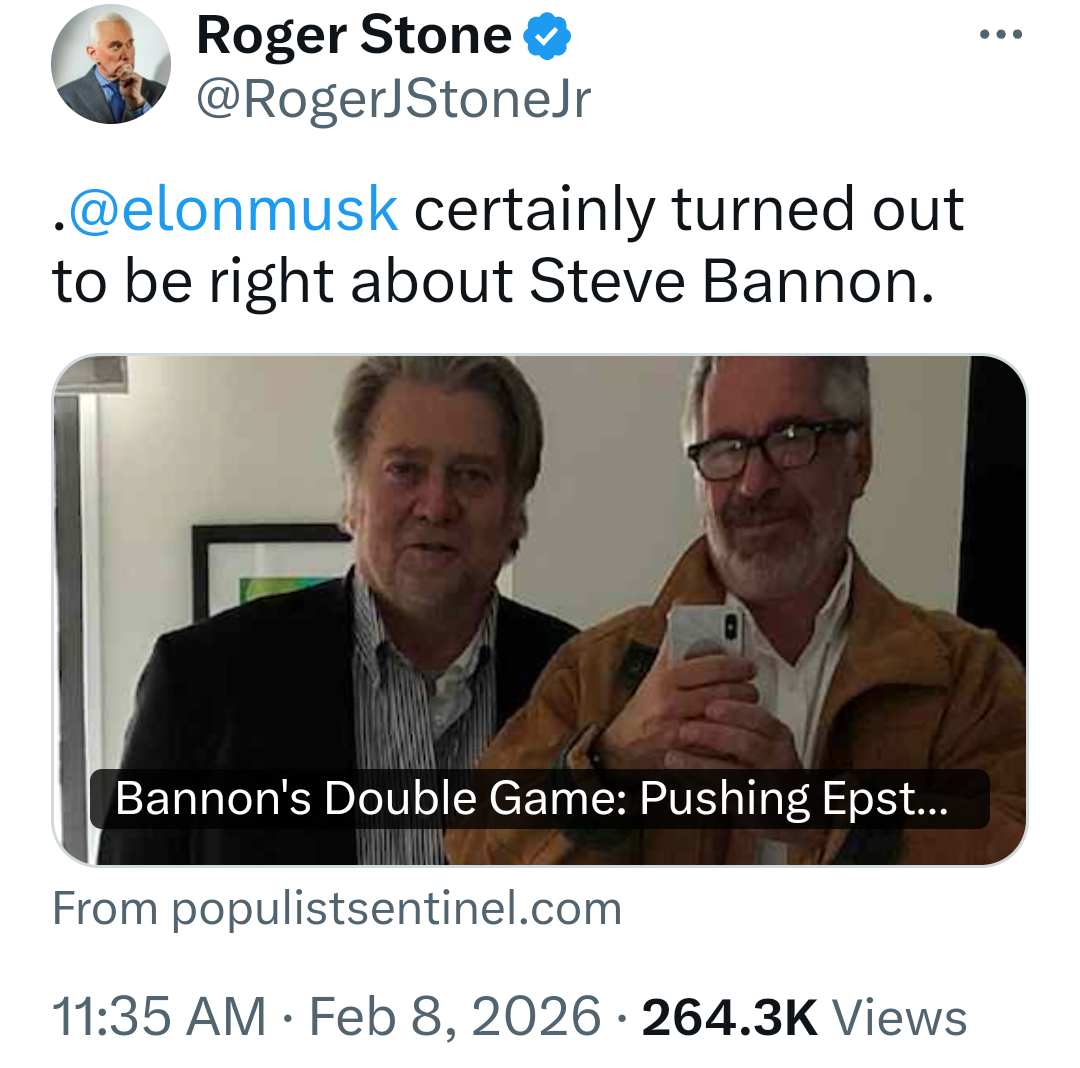Open the three-dot more options menu

1001,36
